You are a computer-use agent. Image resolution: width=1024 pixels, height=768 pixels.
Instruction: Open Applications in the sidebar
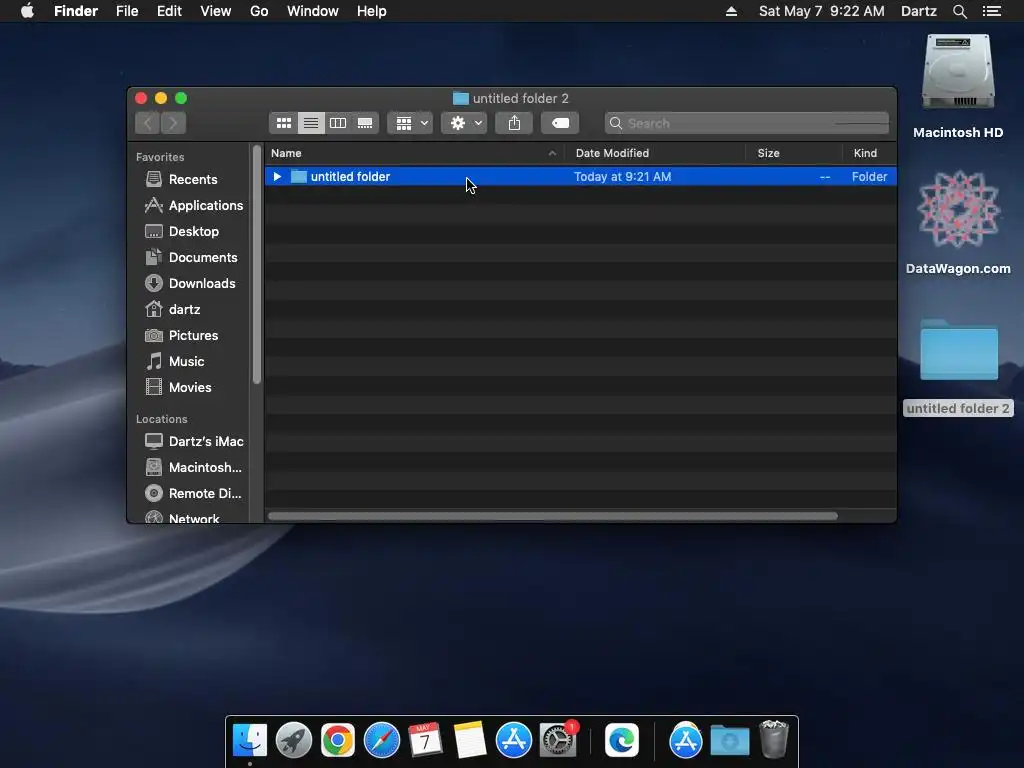point(194,205)
